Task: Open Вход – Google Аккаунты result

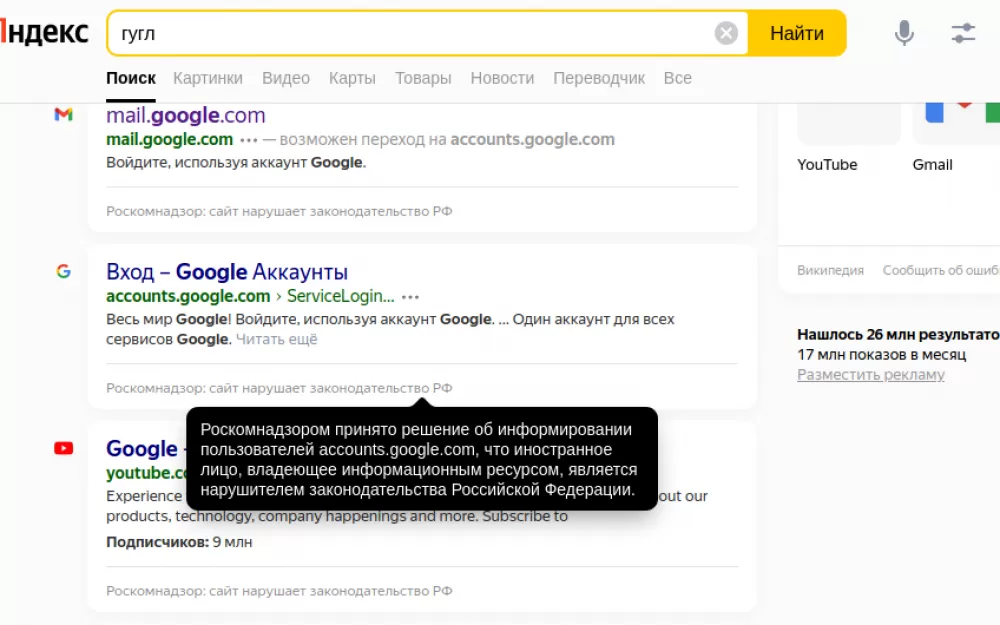Action: 227,272
